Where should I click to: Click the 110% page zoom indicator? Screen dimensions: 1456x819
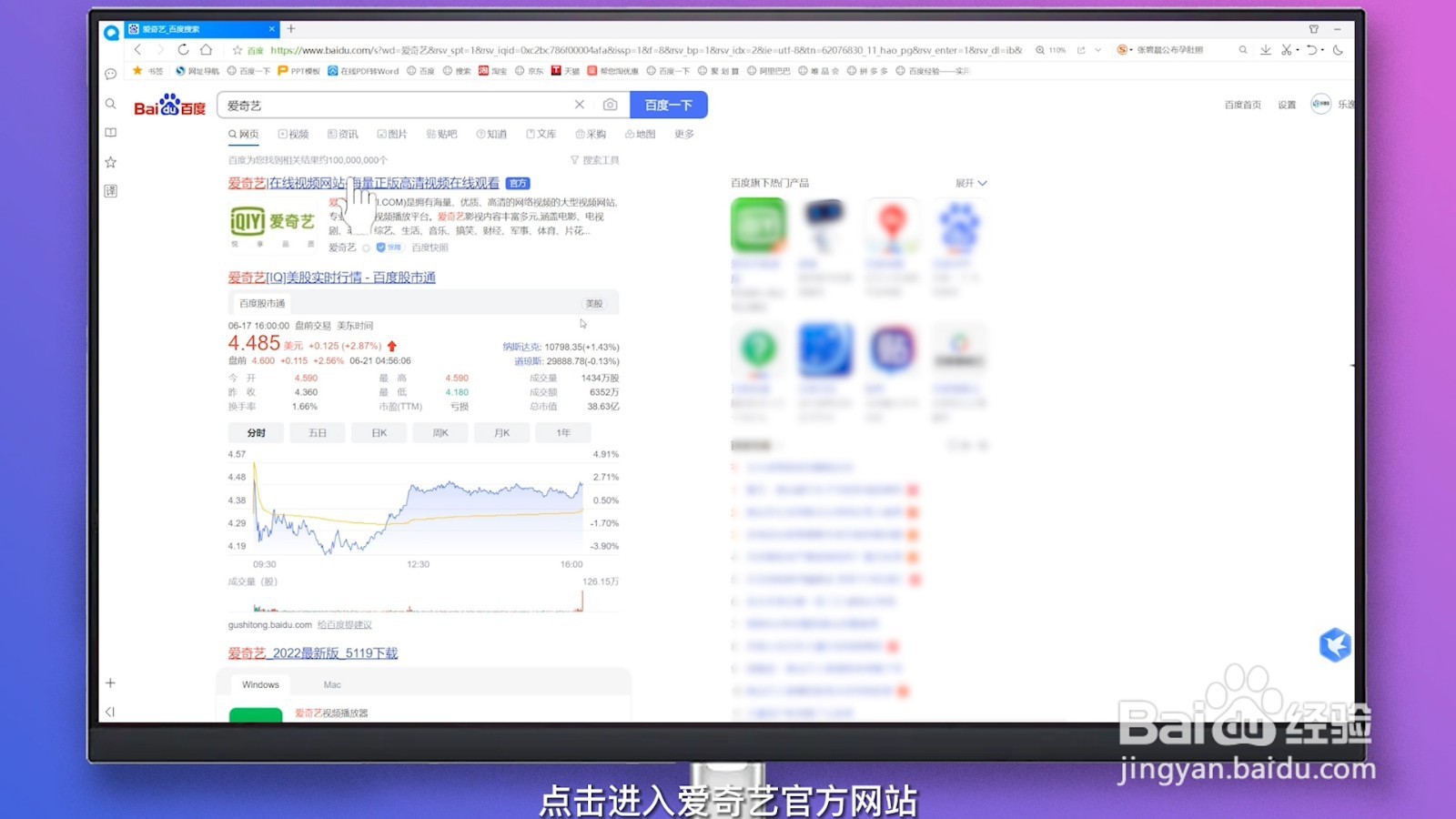tap(1051, 51)
